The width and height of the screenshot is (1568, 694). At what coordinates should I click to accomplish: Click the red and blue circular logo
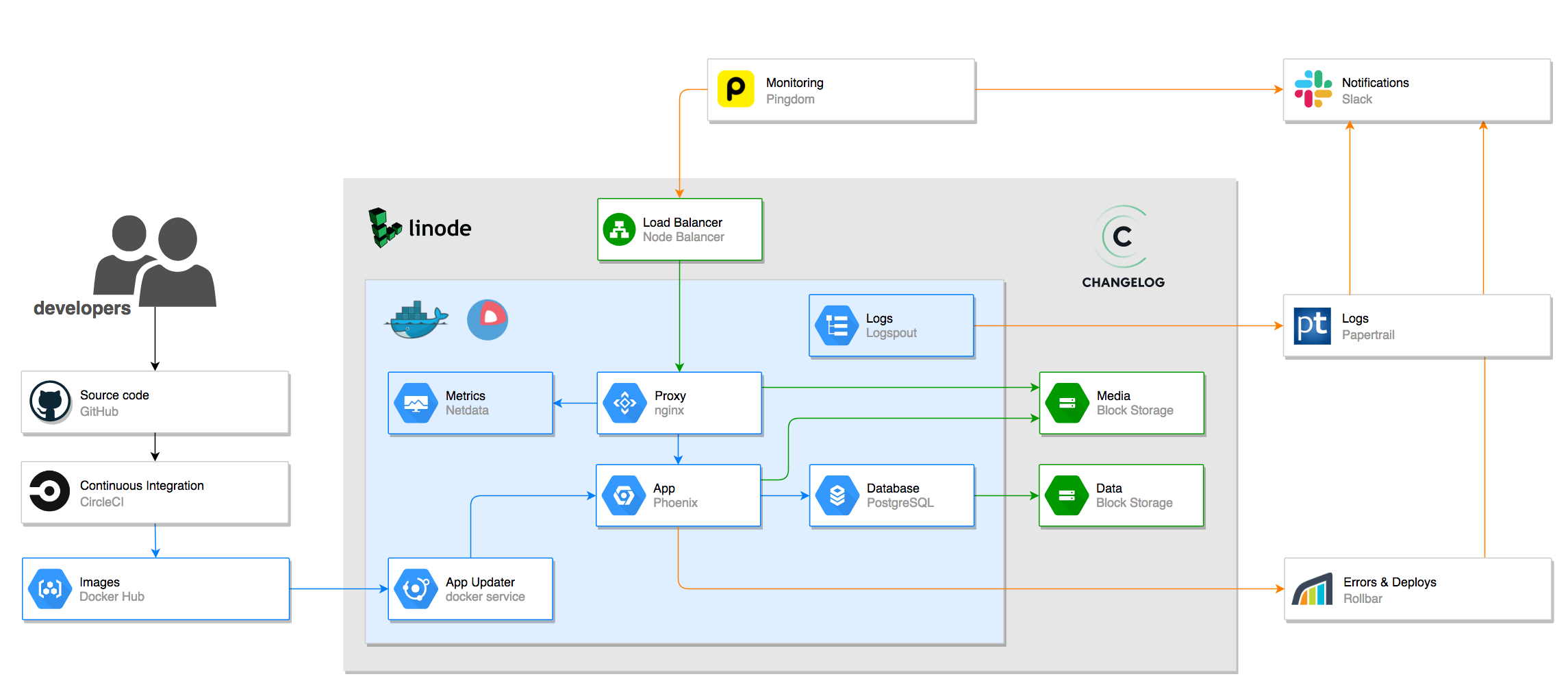point(488,319)
